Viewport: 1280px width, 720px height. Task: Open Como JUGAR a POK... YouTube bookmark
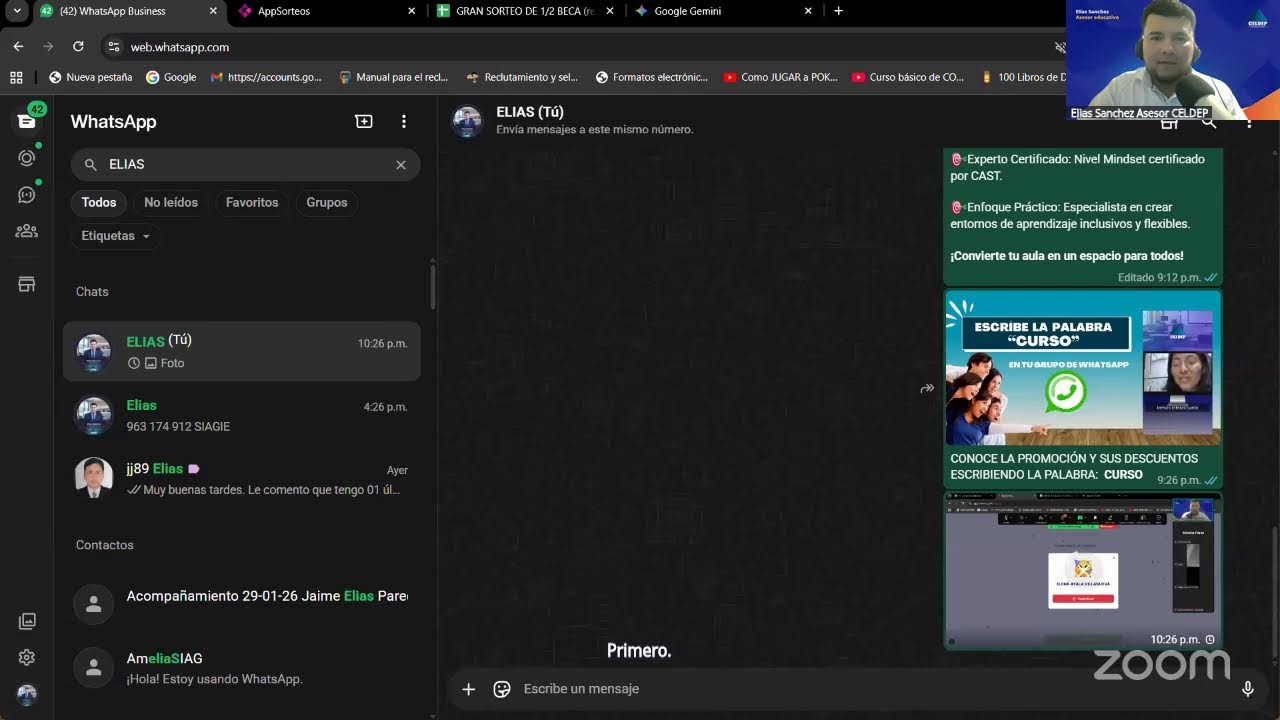pyautogui.click(x=780, y=77)
